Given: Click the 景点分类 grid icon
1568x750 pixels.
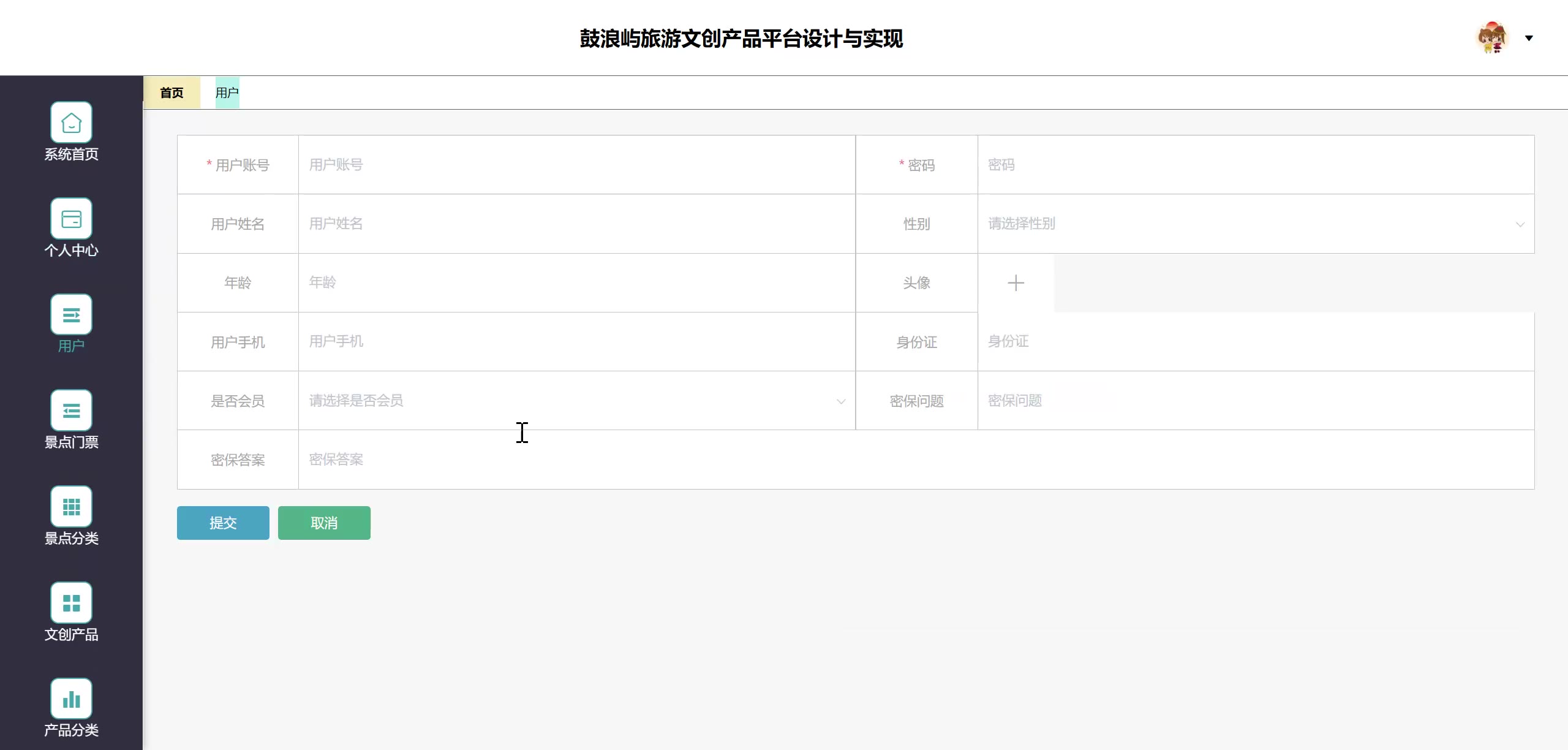Looking at the screenshot, I should tap(71, 507).
